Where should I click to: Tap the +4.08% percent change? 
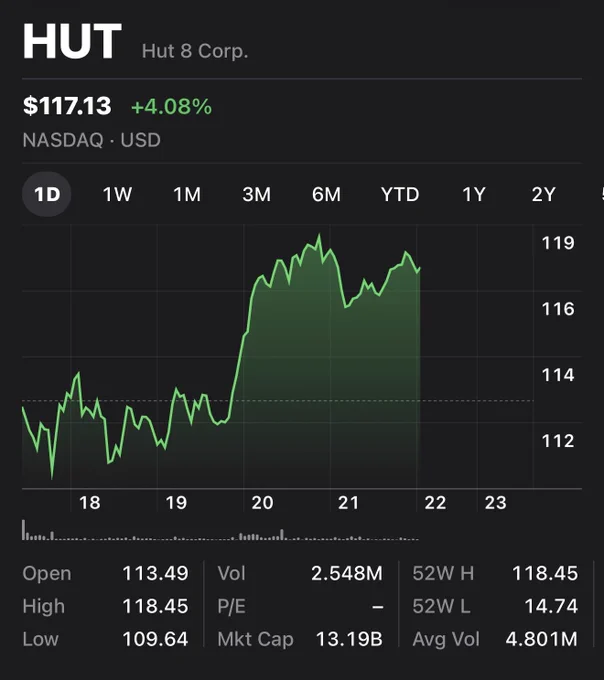(x=172, y=107)
